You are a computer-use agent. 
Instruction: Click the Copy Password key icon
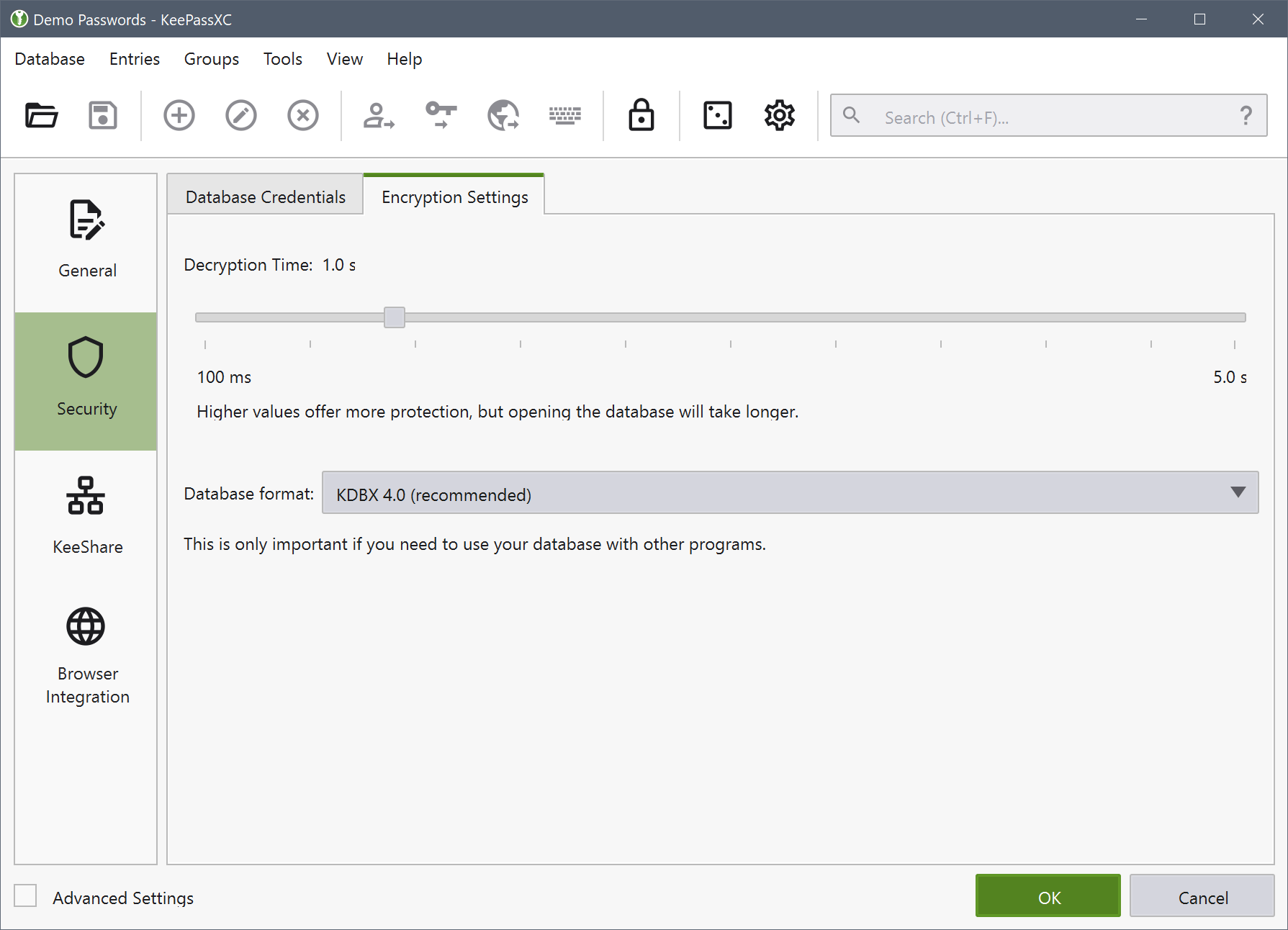click(441, 115)
